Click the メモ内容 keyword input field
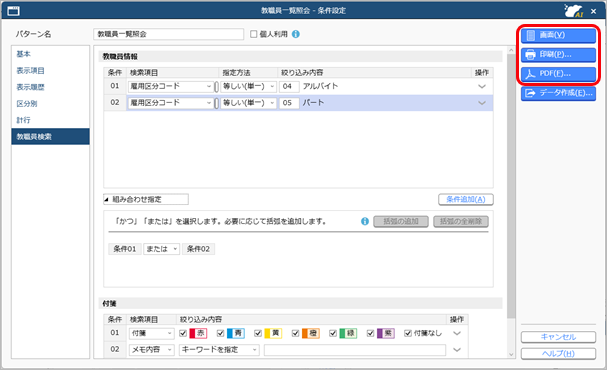Viewport: 607px width, 370px height. pos(355,350)
